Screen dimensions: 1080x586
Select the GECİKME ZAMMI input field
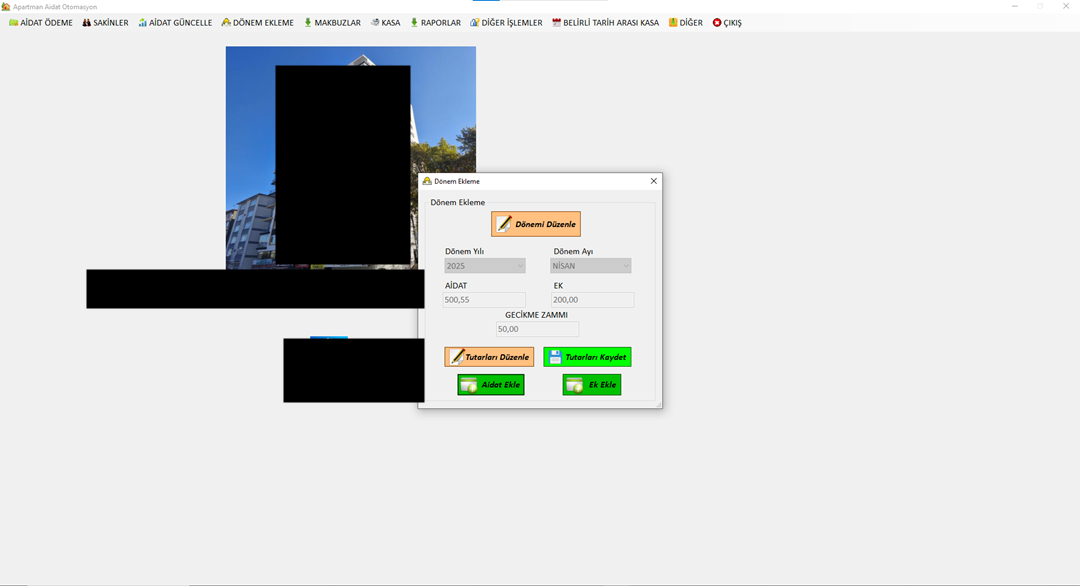[x=537, y=329]
